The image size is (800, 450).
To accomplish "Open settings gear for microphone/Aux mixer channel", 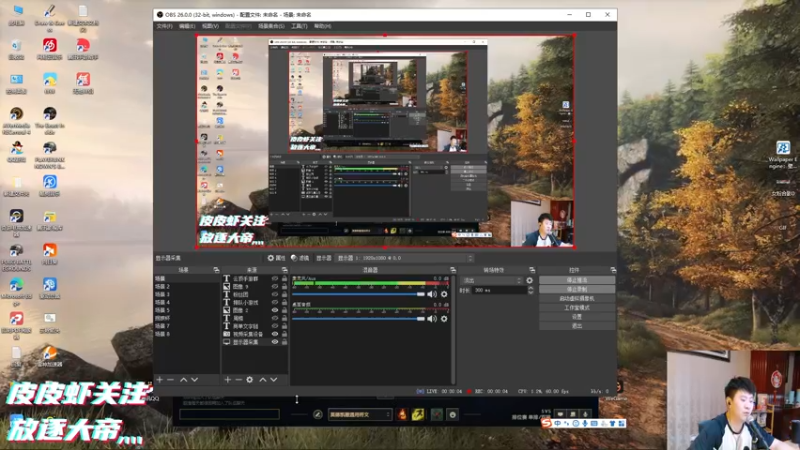I will click(444, 294).
